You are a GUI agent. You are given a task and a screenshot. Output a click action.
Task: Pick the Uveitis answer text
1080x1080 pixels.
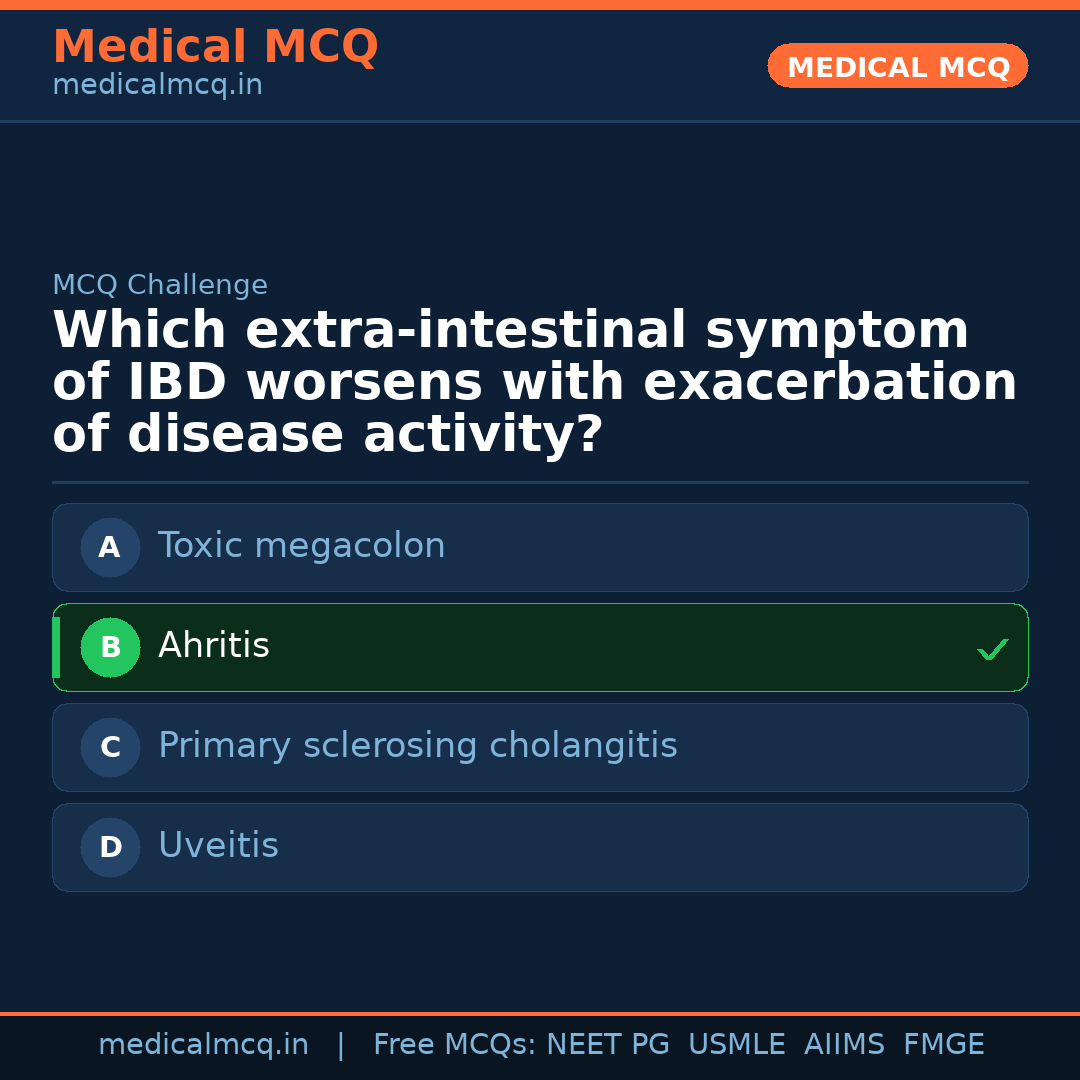pos(218,846)
